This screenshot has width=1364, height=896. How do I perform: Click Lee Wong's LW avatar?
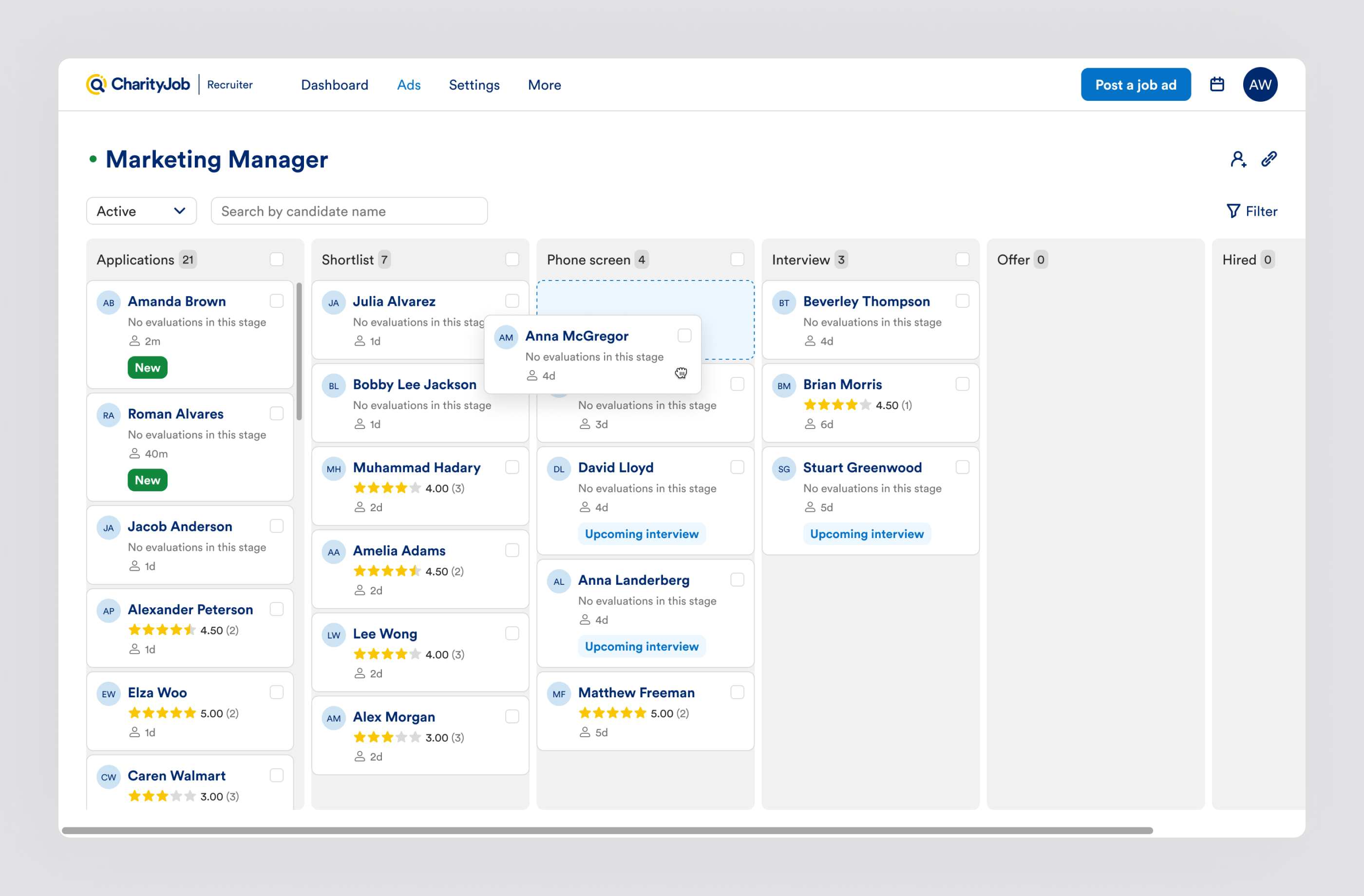[334, 635]
